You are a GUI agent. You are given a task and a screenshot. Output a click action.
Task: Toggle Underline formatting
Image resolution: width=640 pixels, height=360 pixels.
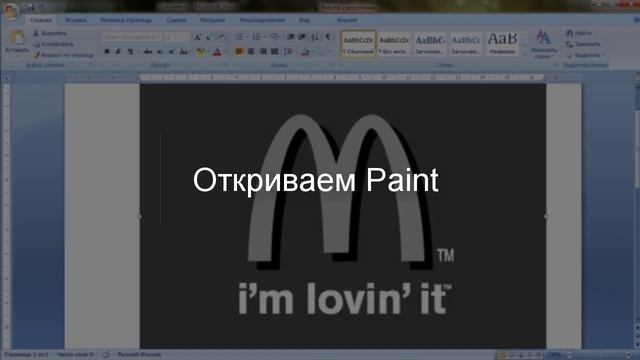pyautogui.click(x=130, y=52)
